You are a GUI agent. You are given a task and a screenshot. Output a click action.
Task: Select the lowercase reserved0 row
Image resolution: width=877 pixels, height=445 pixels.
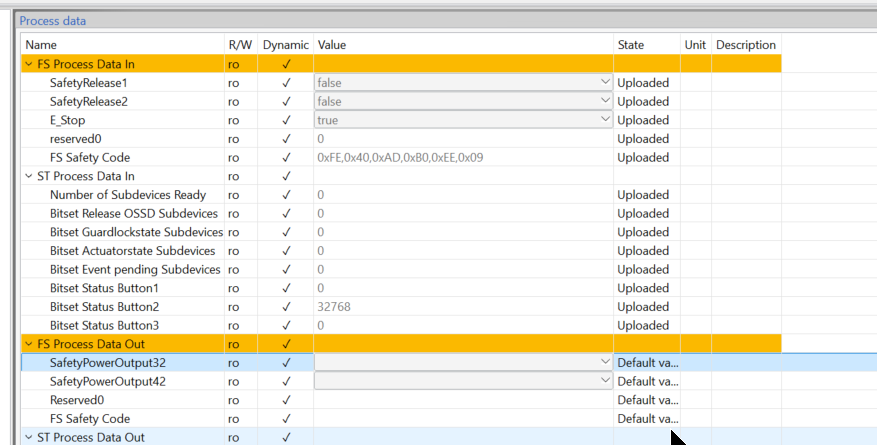pyautogui.click(x=76, y=139)
